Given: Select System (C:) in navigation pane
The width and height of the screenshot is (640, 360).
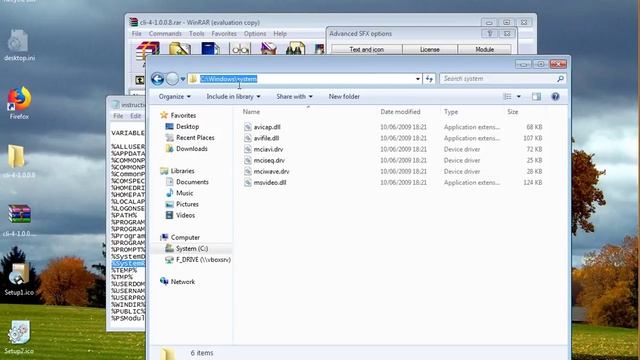Looking at the screenshot, I should tap(192, 248).
